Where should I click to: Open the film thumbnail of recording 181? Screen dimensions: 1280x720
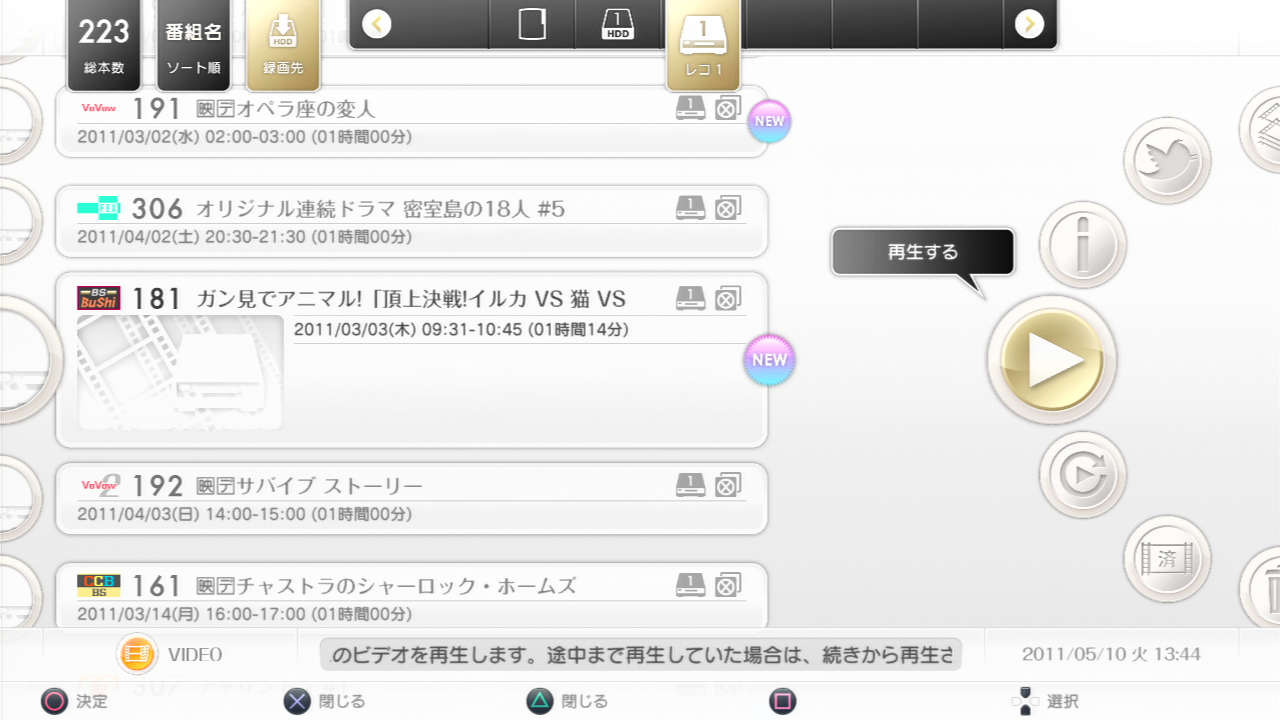(x=180, y=372)
